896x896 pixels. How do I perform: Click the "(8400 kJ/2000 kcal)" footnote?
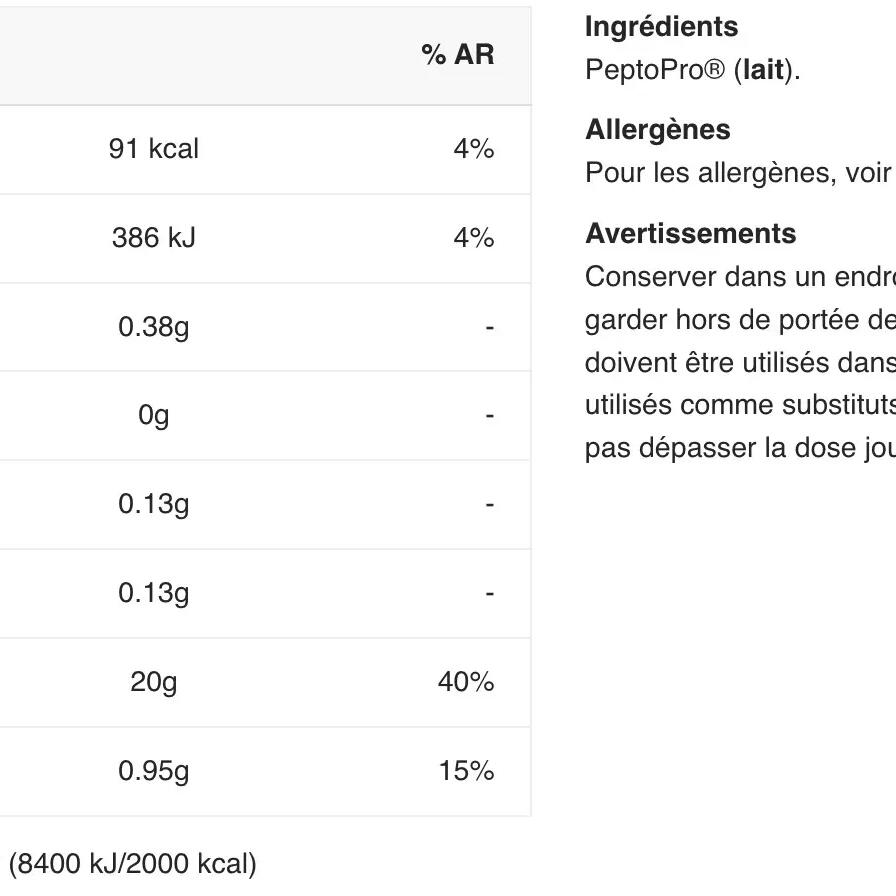[x=133, y=863]
